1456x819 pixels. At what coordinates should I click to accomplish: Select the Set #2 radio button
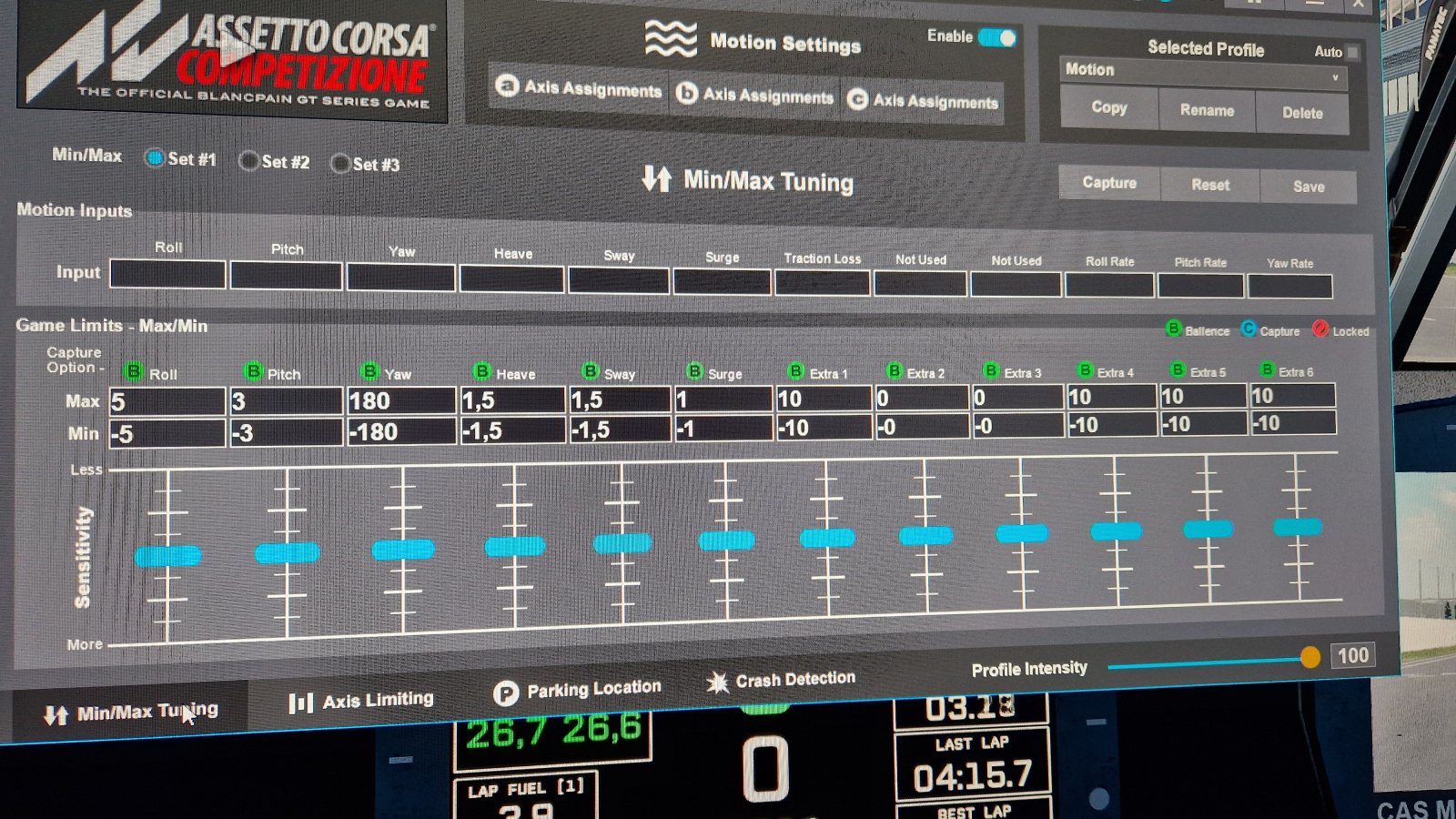click(x=248, y=161)
